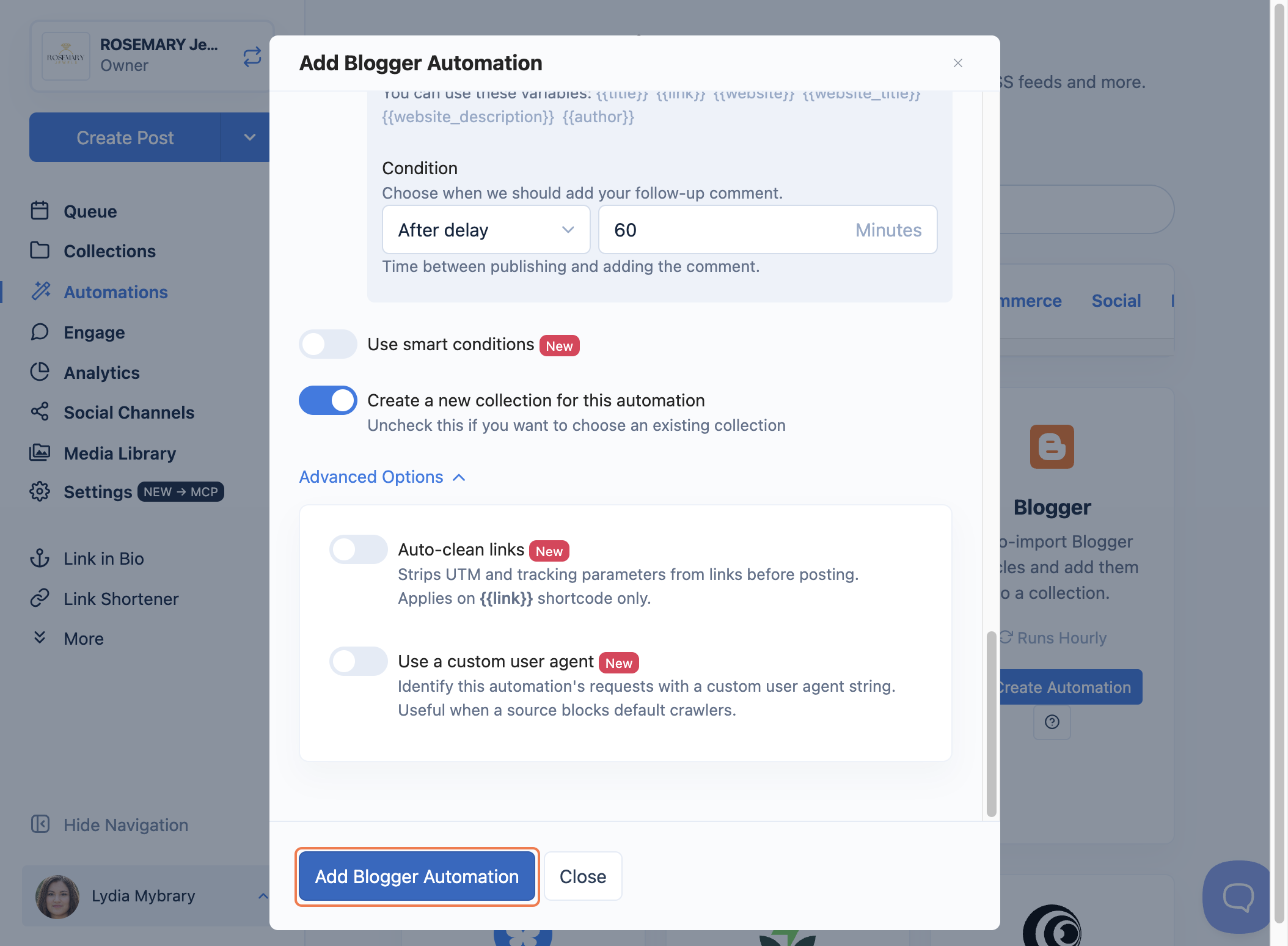Screen dimensions: 1288x946
Task: Click the Use smart conditions New badge
Action: point(559,346)
